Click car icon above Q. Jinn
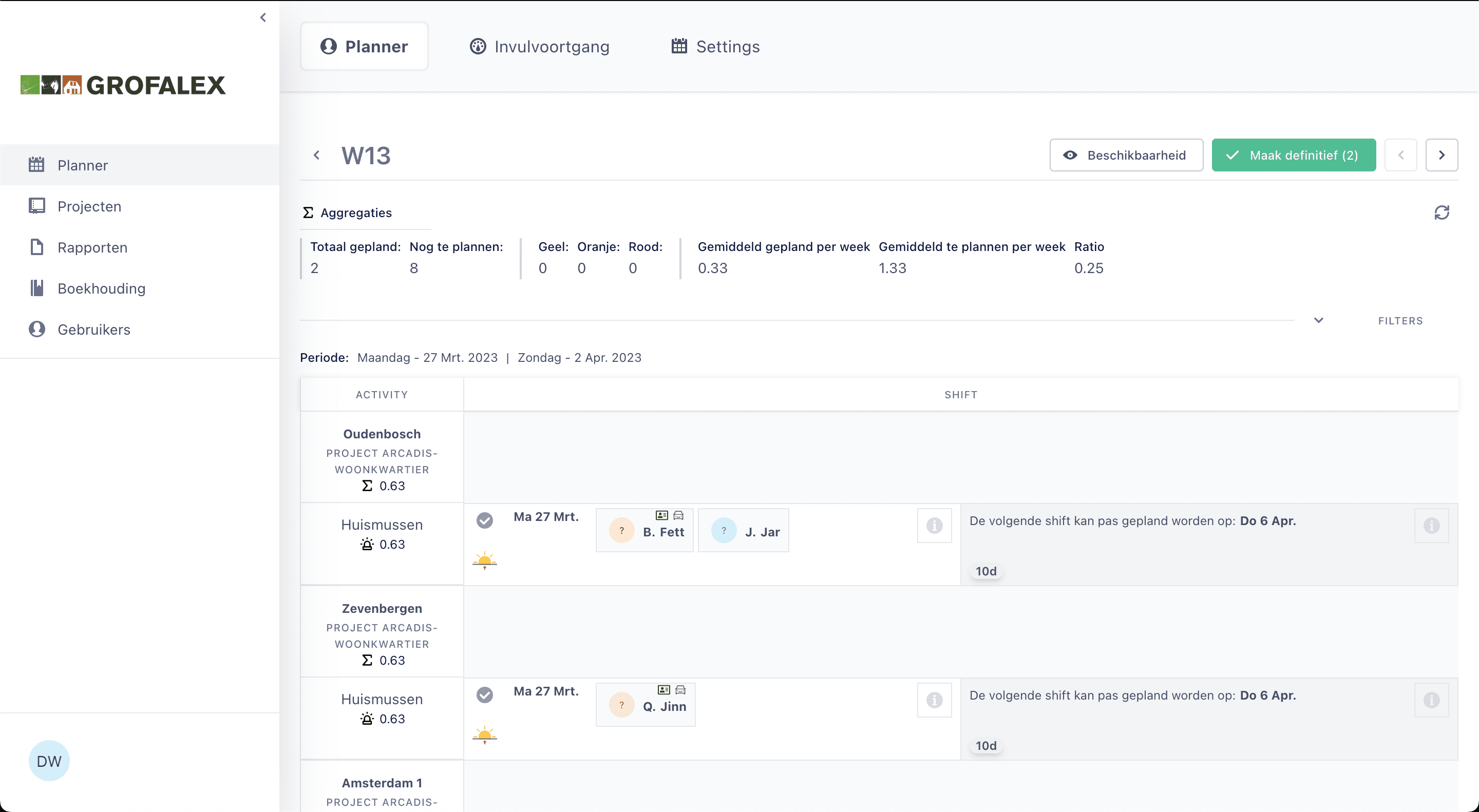 click(x=680, y=690)
